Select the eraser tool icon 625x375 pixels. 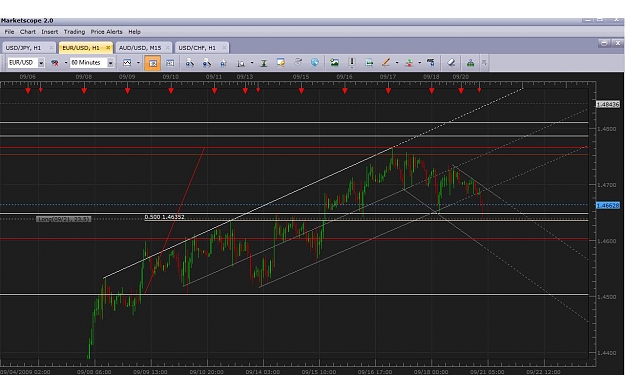click(x=451, y=63)
